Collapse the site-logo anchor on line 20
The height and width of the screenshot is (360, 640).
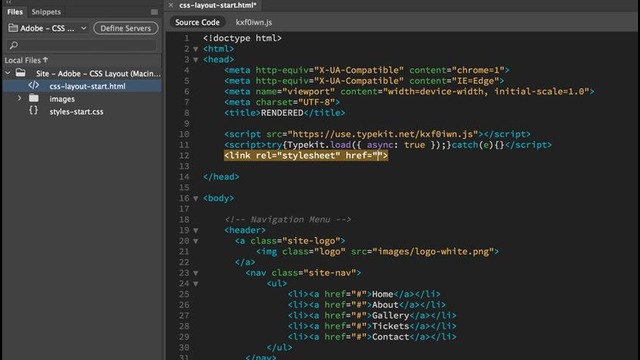click(196, 241)
